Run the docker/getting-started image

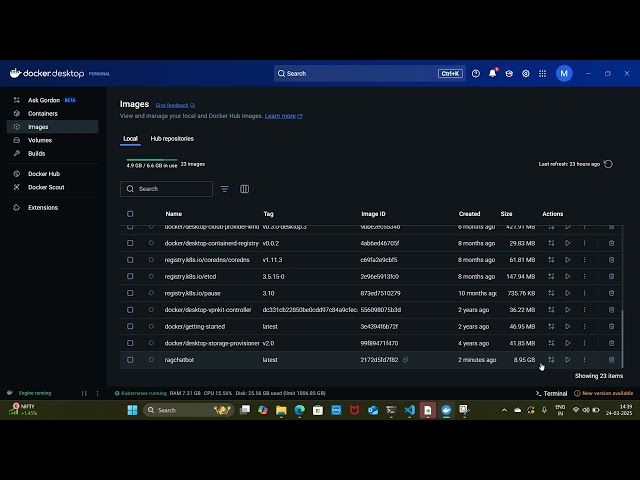568,327
